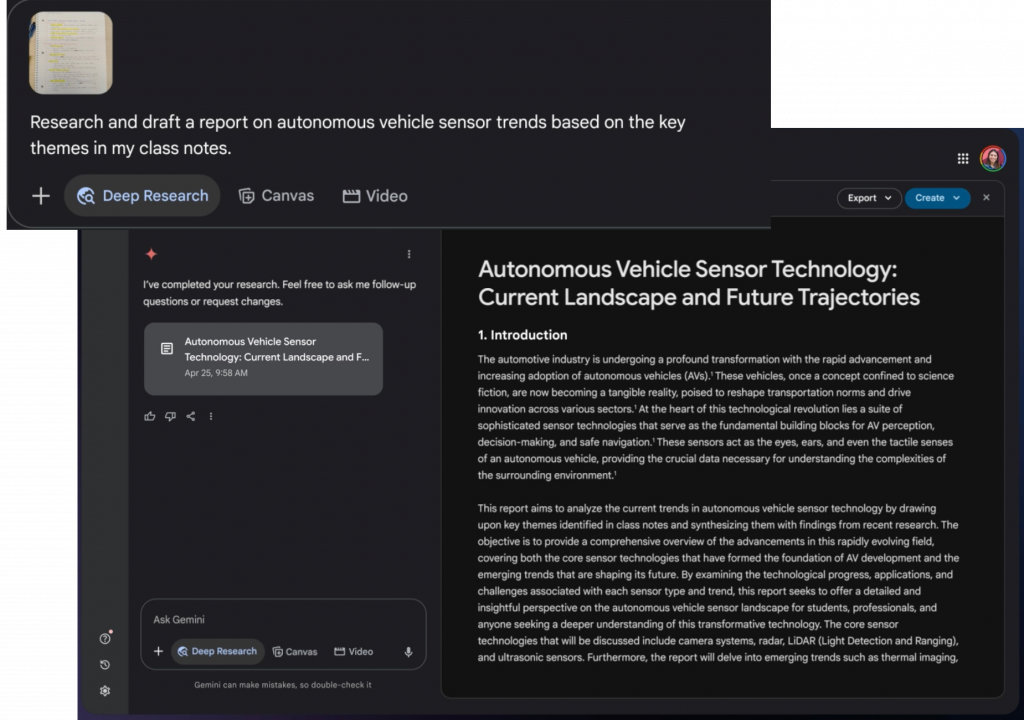Image resolution: width=1024 pixels, height=720 pixels.
Task: Select Video in the large top prompt
Action: pyautogui.click(x=375, y=196)
